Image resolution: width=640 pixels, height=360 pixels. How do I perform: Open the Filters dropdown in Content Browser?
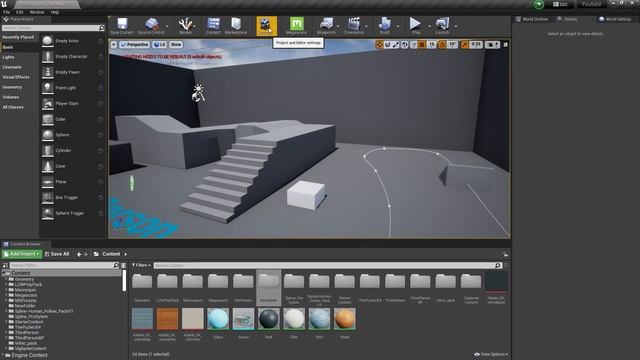pos(141,265)
